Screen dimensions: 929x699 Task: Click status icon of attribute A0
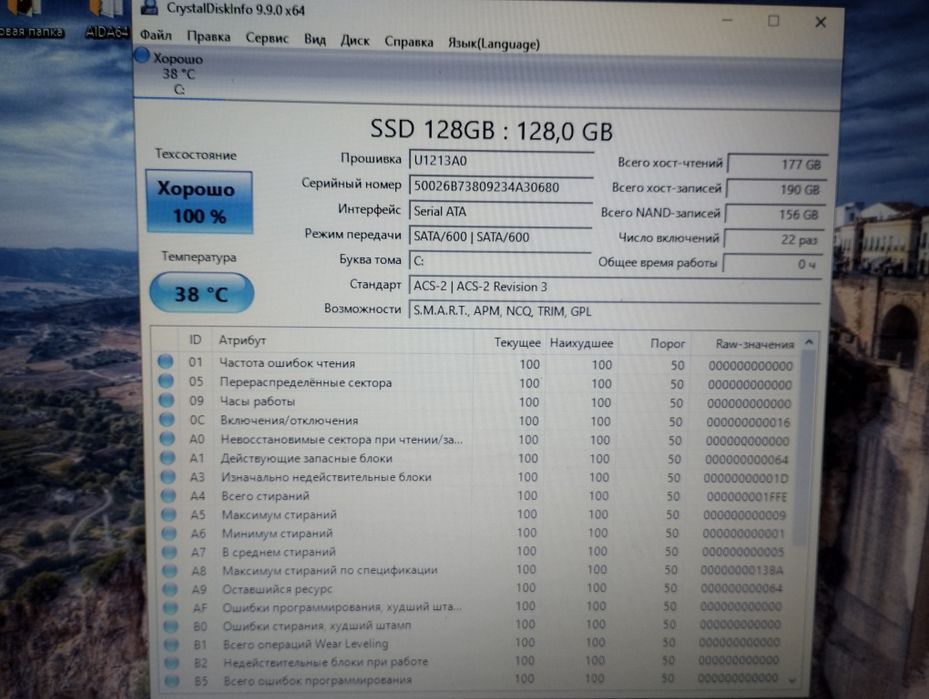(x=167, y=438)
